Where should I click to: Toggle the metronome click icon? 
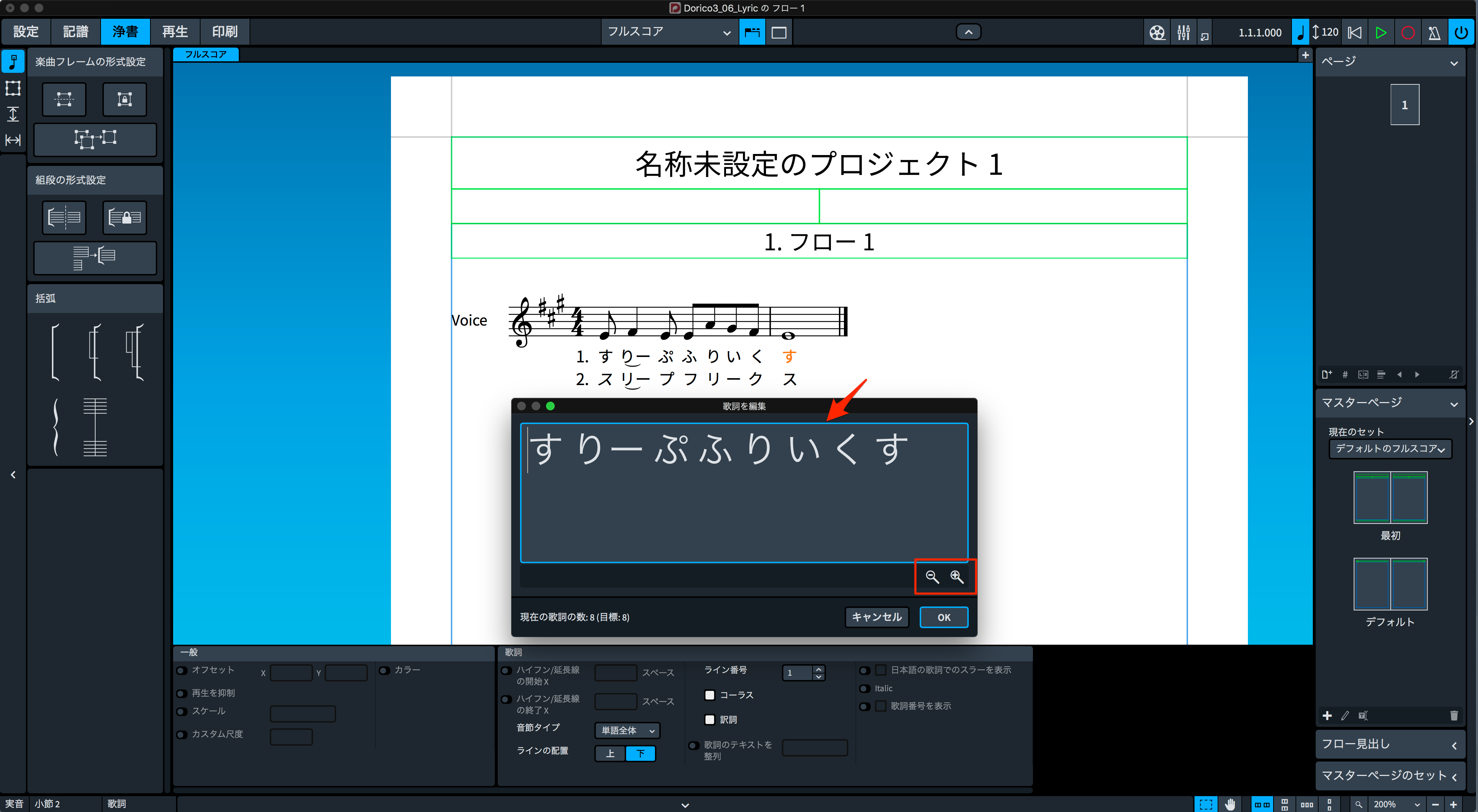coord(1434,32)
